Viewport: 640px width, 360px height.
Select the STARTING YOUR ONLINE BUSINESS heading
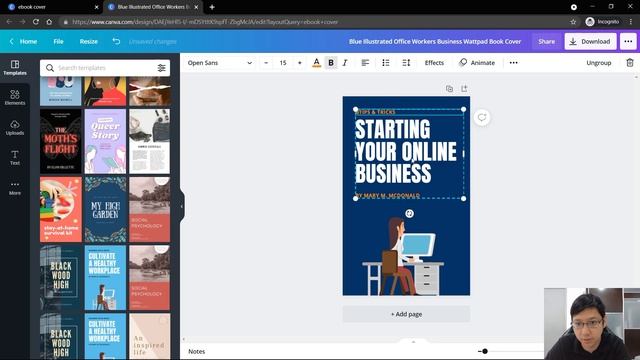[406, 151]
